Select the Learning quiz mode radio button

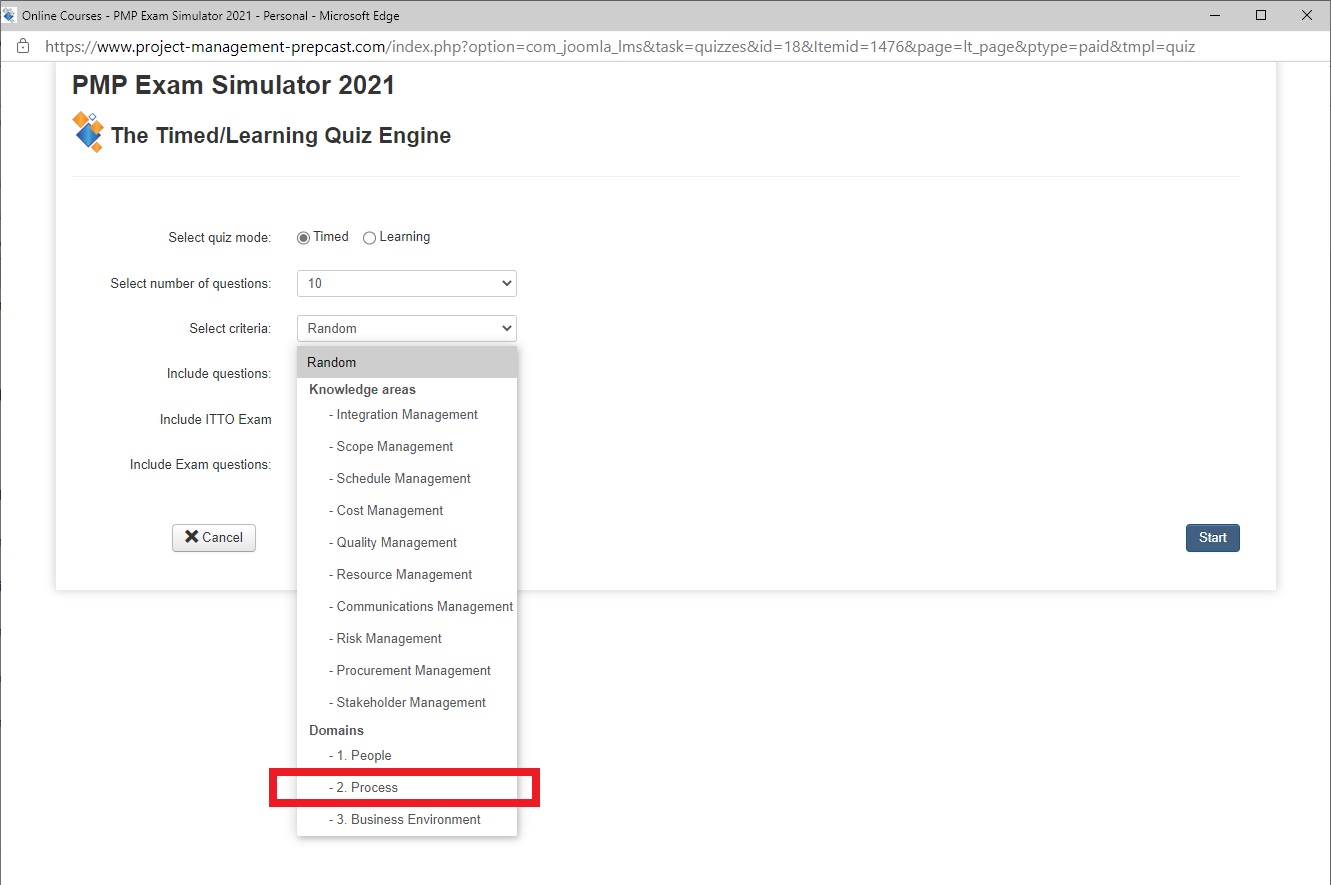(369, 238)
